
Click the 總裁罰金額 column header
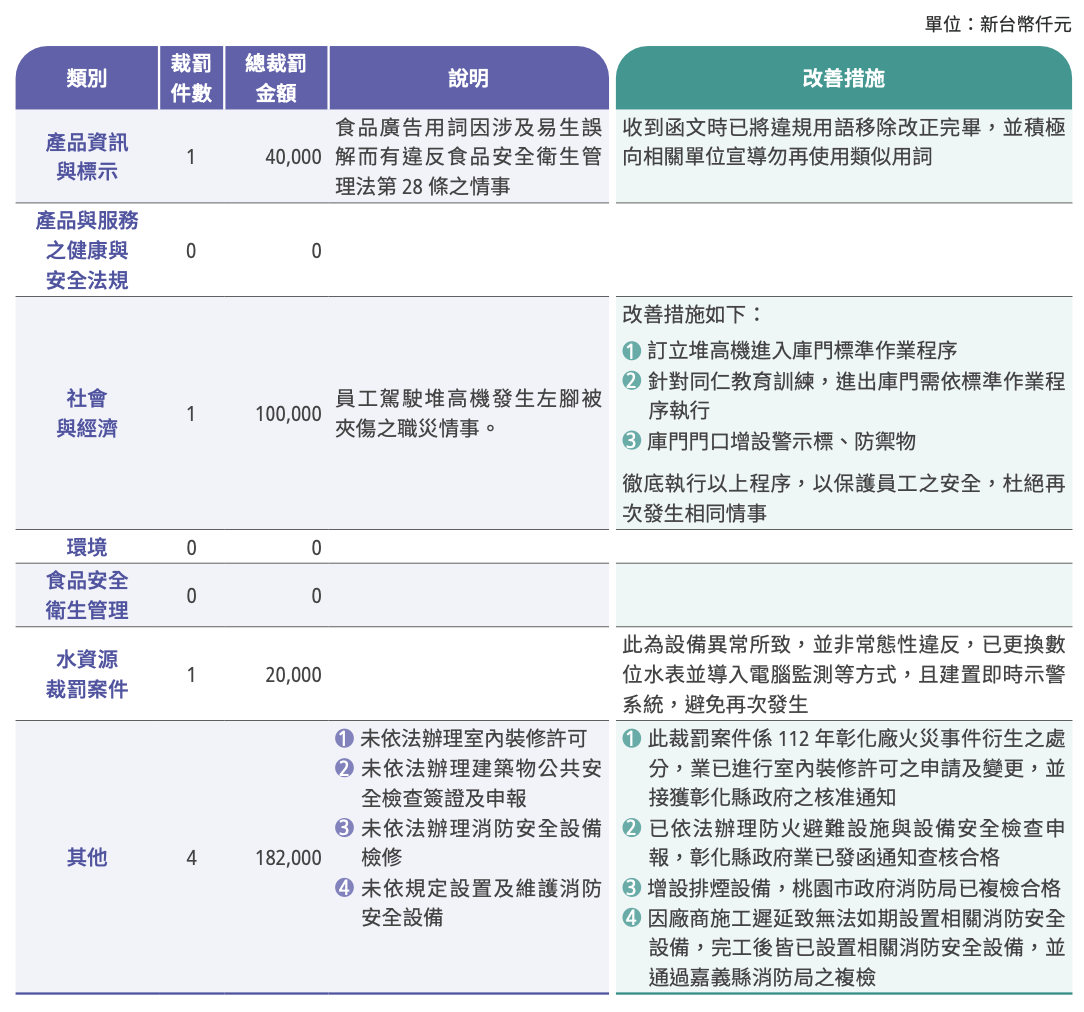pyautogui.click(x=275, y=78)
